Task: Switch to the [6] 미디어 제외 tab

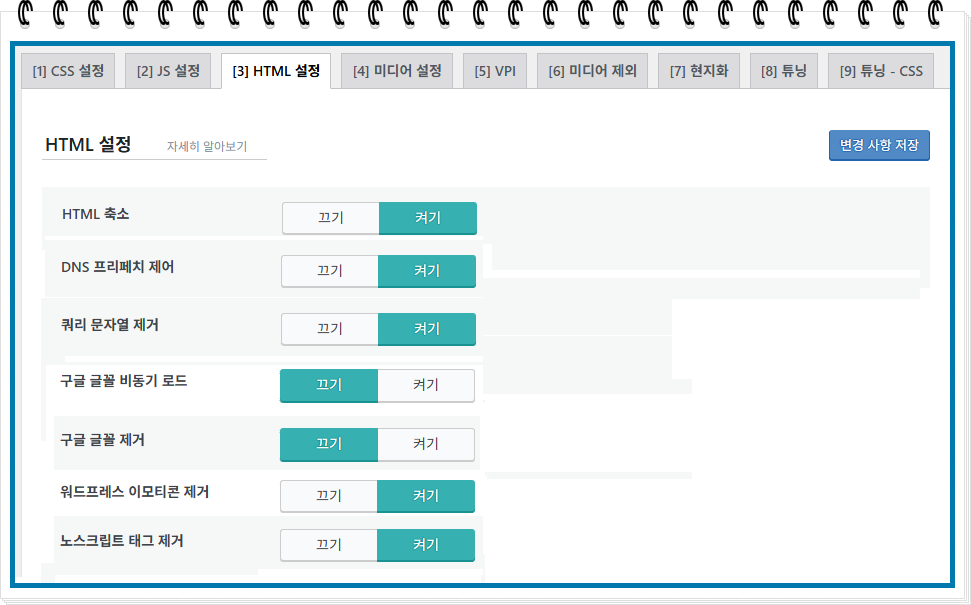Action: click(592, 71)
